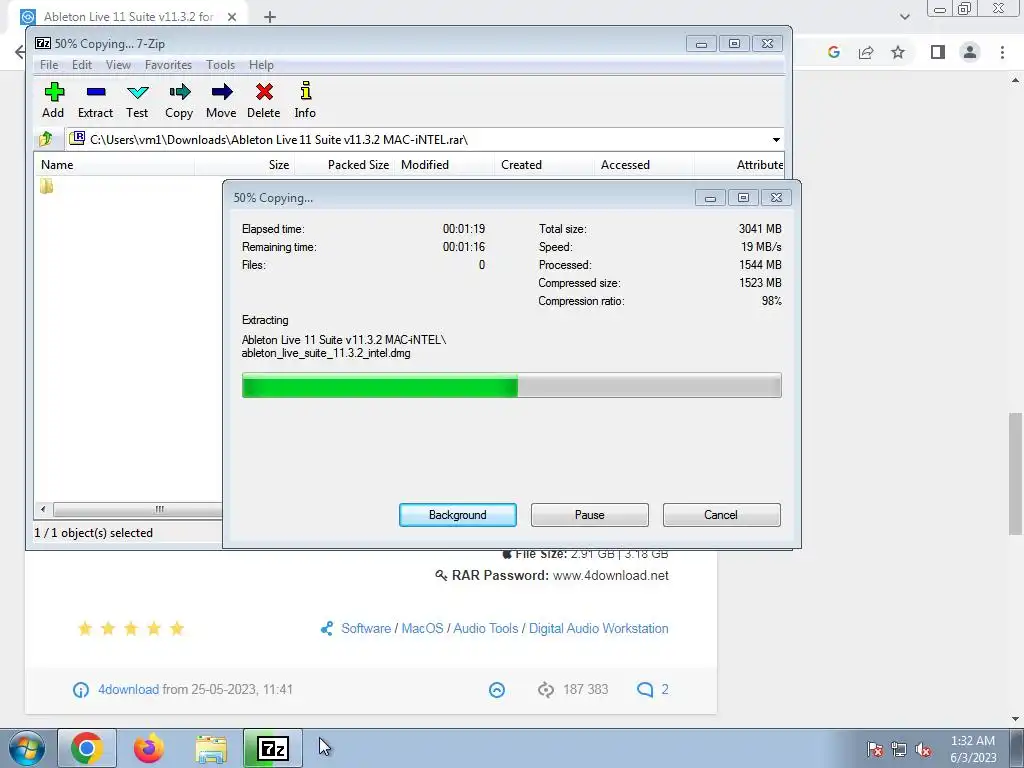Click the browser page vertical scrollbar
The height and width of the screenshot is (768, 1024).
click(x=1015, y=473)
